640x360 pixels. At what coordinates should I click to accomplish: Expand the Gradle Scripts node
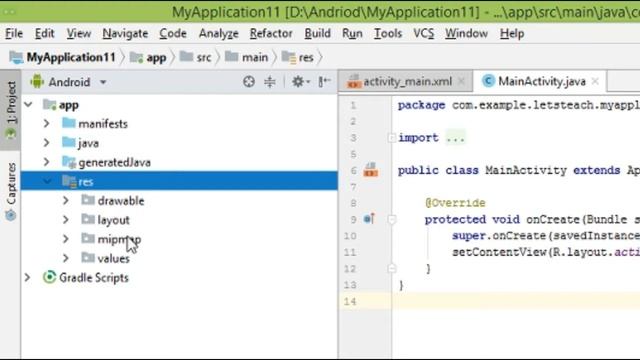(27, 278)
